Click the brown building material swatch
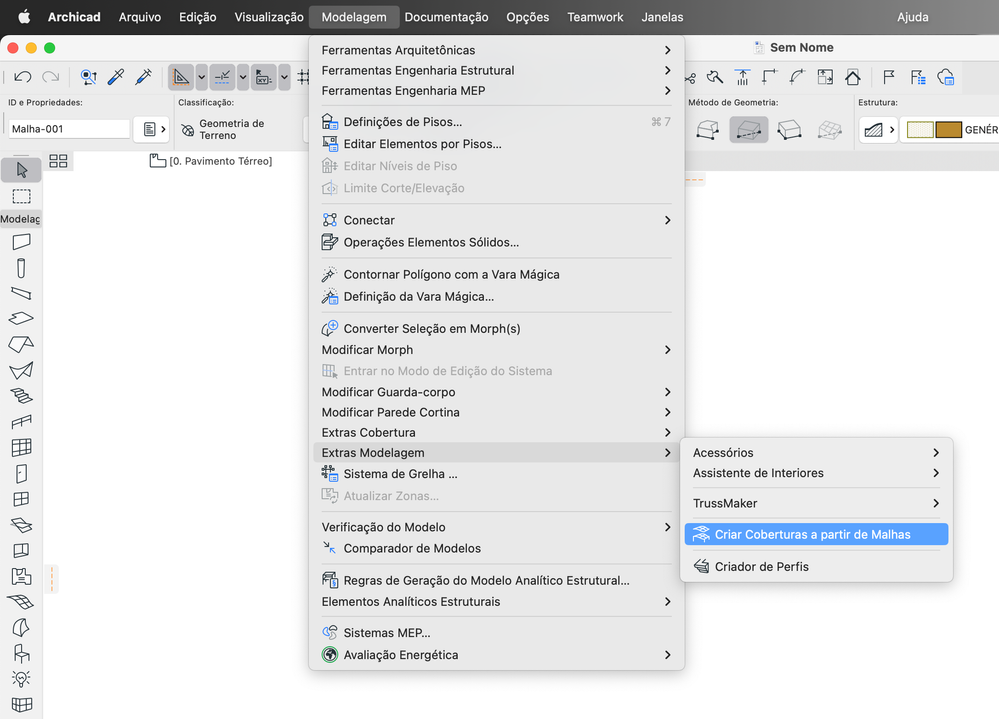999x719 pixels. point(948,130)
